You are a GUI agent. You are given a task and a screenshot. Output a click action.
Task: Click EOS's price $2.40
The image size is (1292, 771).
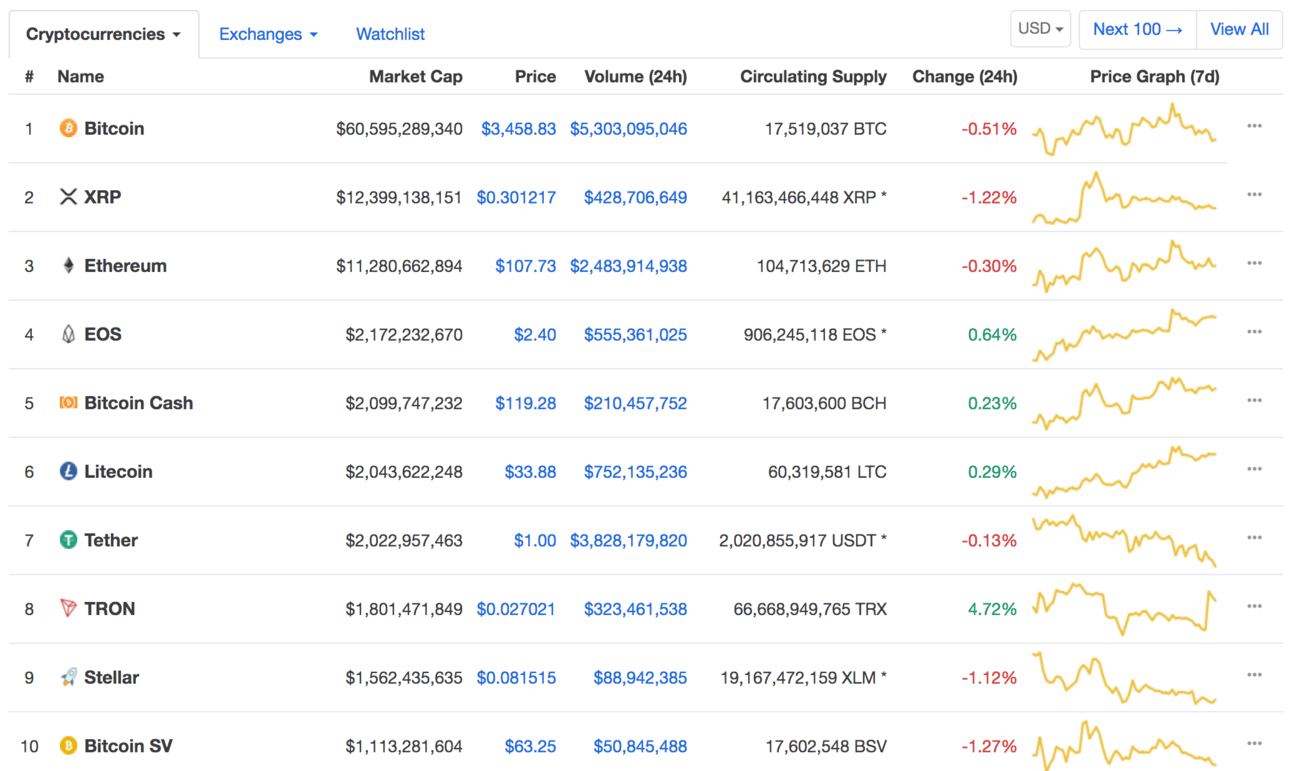coord(535,335)
